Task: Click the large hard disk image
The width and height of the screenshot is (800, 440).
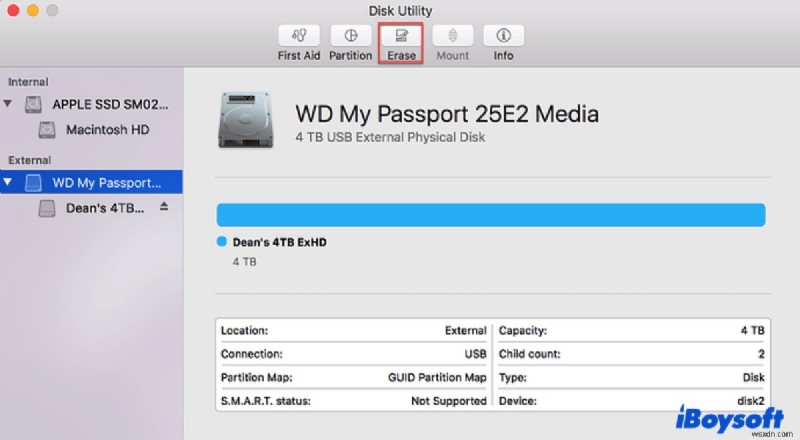Action: click(246, 120)
